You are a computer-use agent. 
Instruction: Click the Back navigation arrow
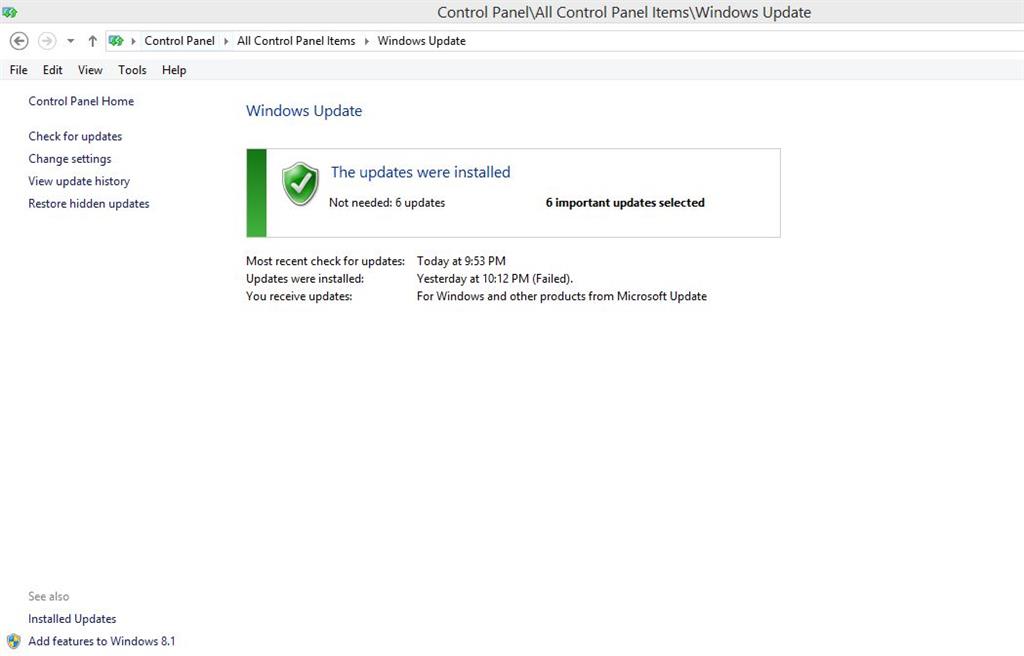(19, 41)
